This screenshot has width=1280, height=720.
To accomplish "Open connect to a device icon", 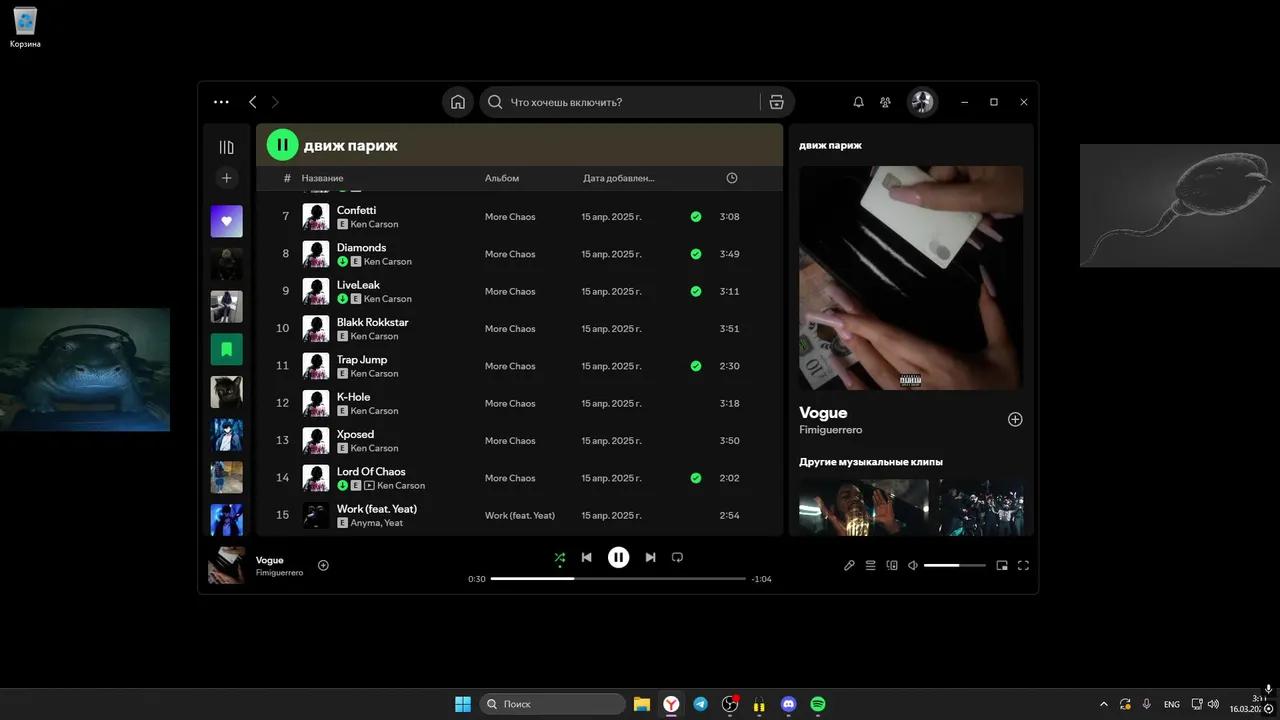I will pos(892,565).
